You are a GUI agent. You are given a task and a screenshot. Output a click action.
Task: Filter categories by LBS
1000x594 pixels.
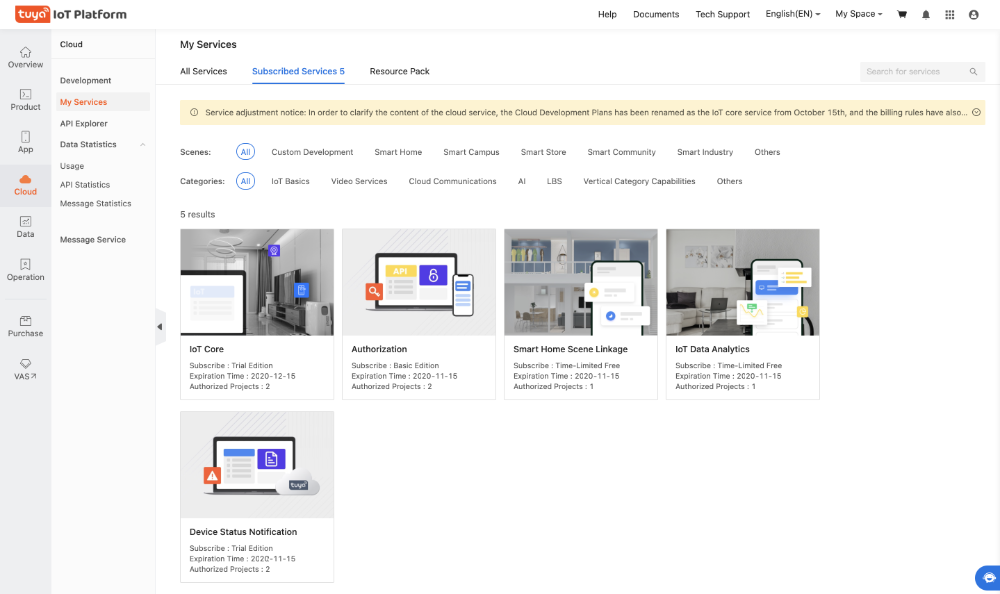point(554,181)
